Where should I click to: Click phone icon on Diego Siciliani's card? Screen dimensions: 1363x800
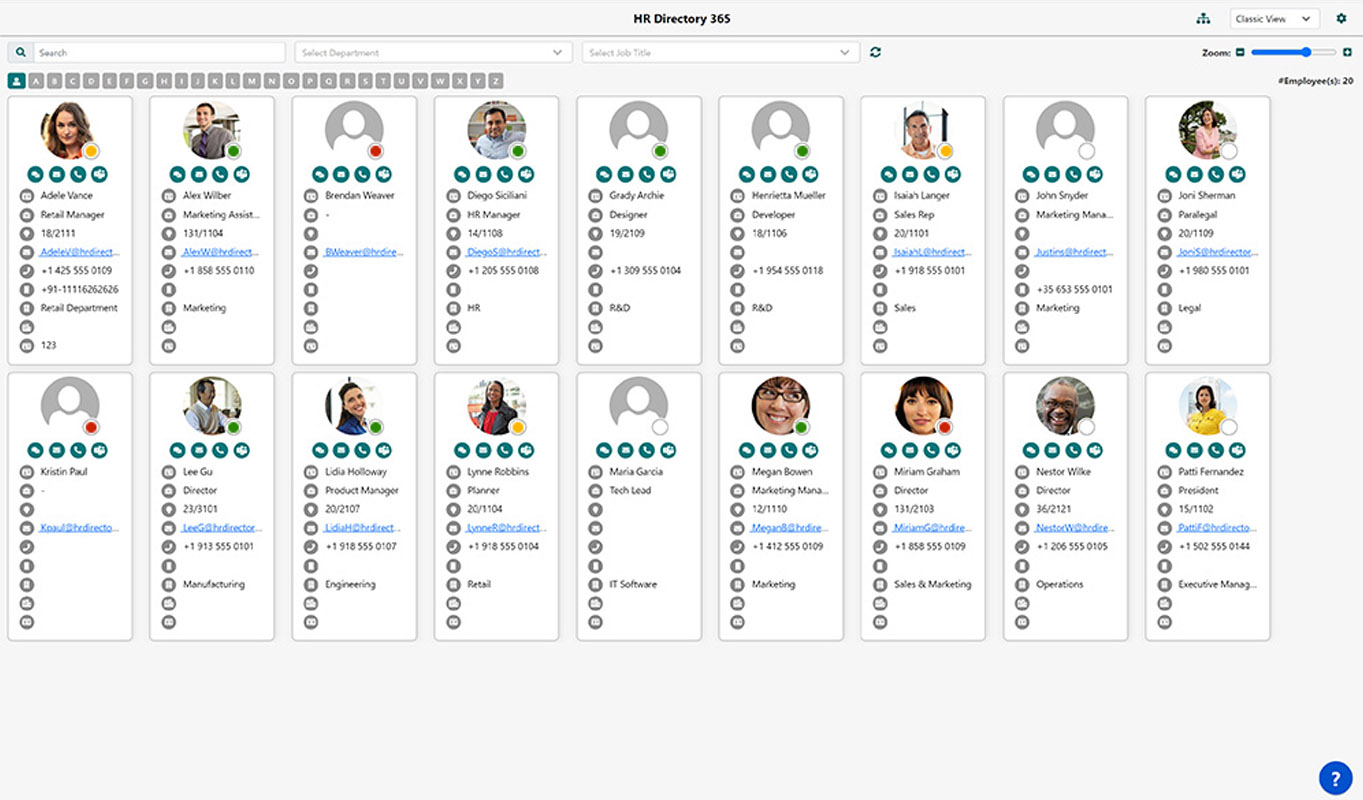pyautogui.click(x=504, y=174)
